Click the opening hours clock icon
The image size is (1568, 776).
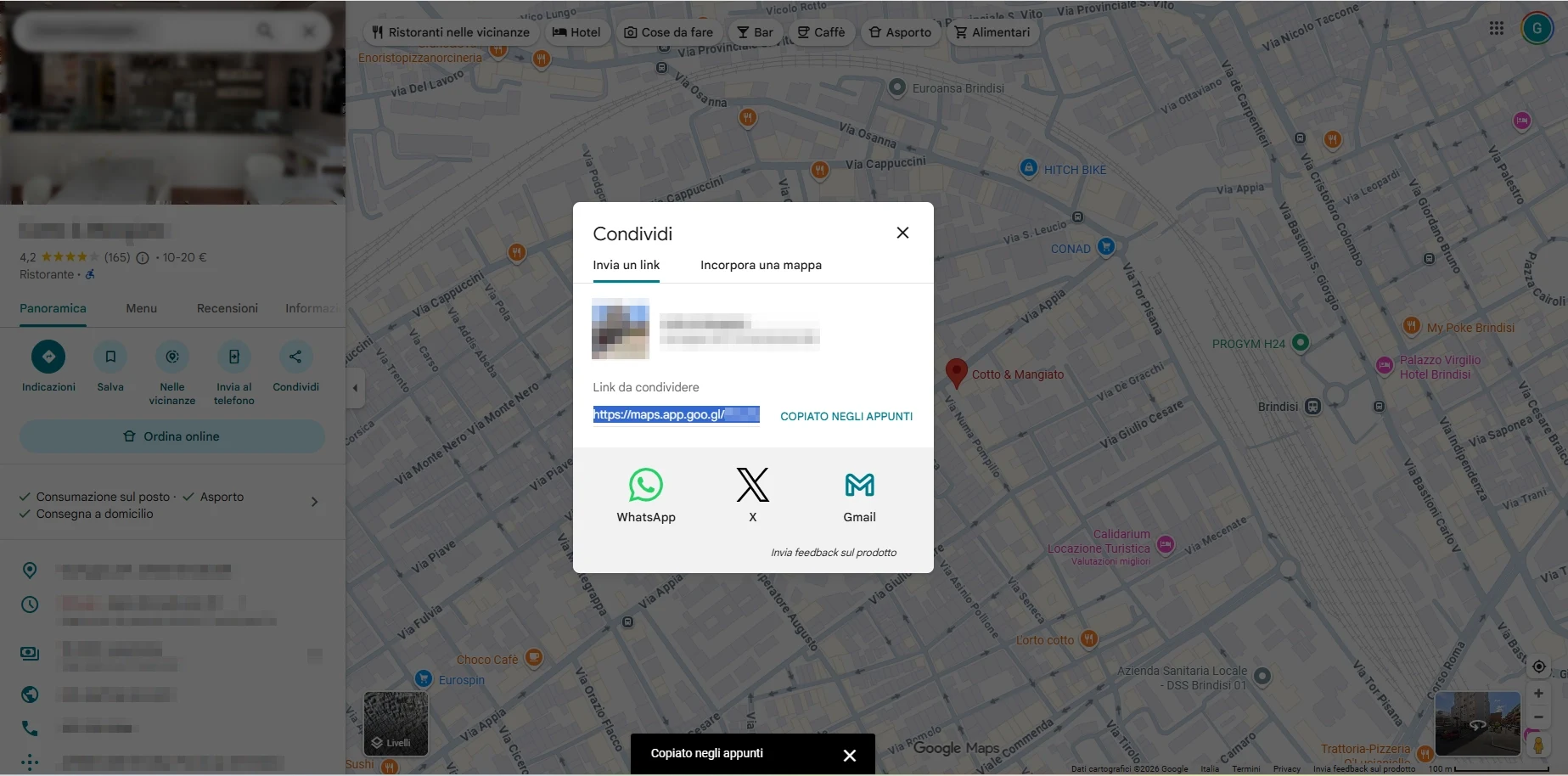(30, 604)
